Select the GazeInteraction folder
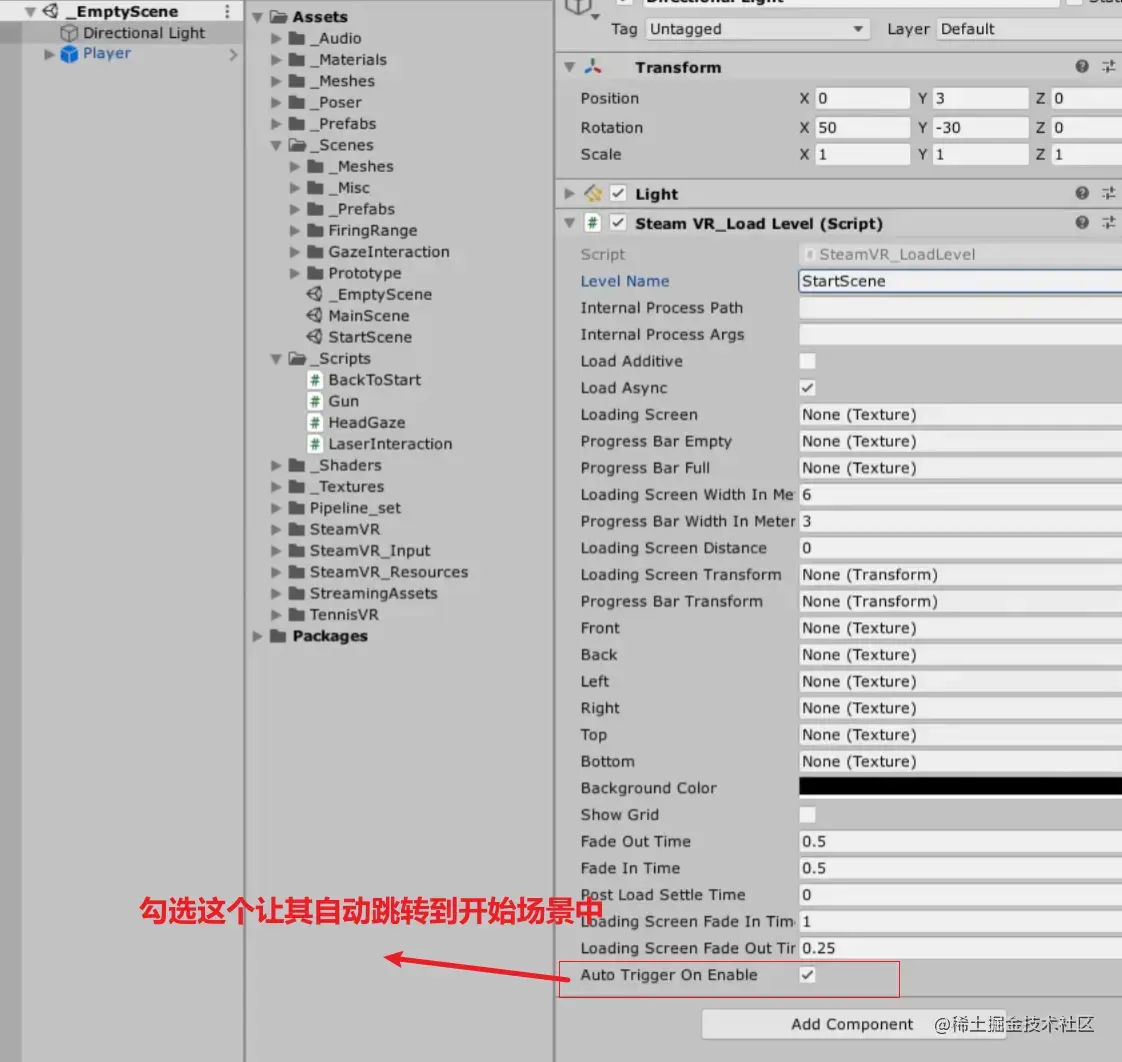The image size is (1122, 1062). coord(389,252)
